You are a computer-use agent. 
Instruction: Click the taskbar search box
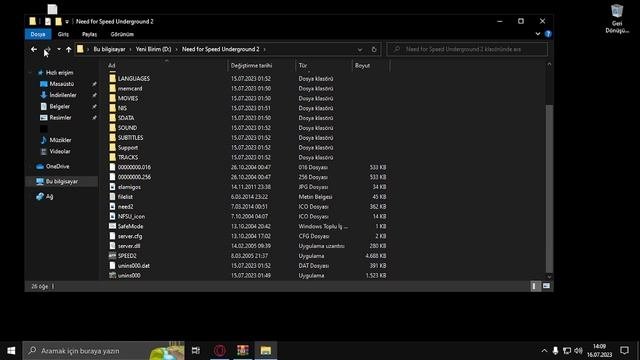click(103, 351)
